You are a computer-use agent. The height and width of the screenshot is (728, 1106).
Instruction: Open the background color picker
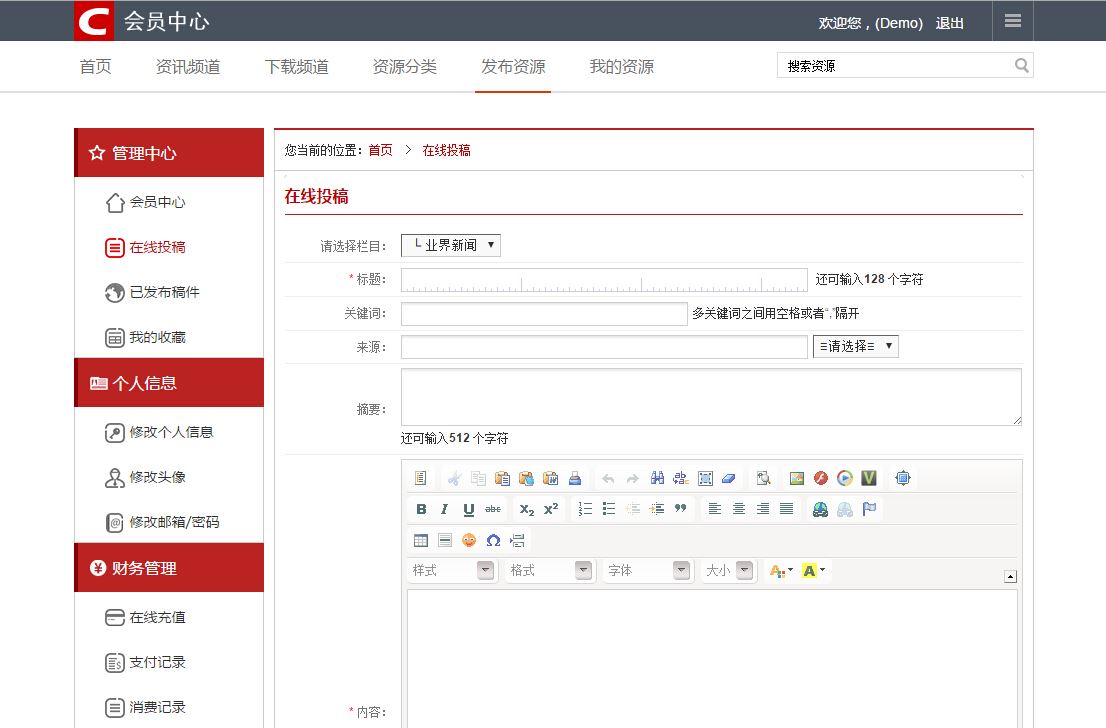coord(813,571)
